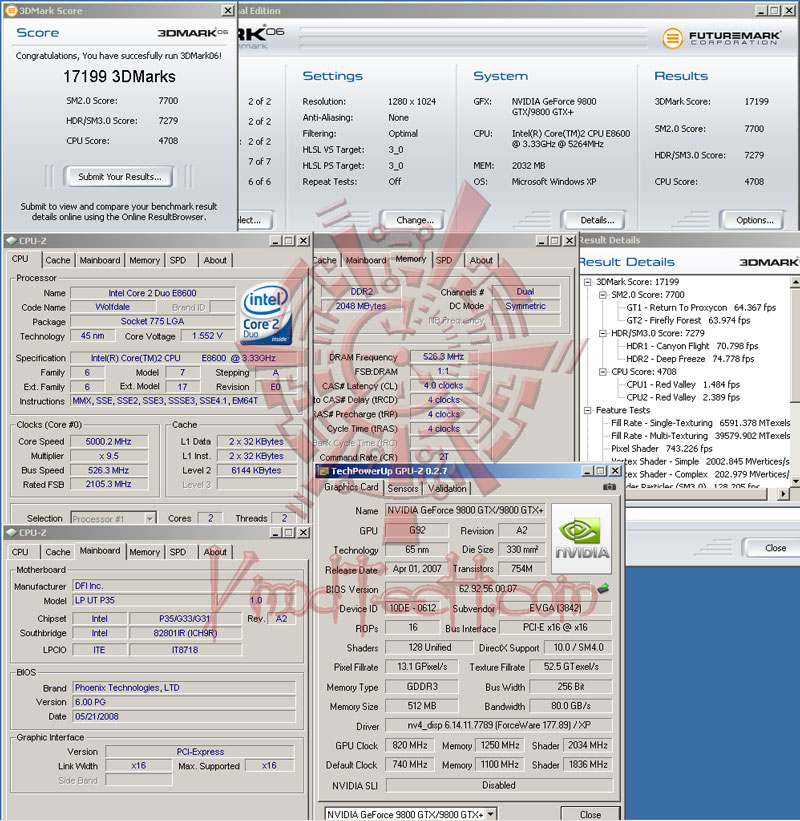Click the NVIDIA SLI Disabled field
800x821 pixels.
[498, 785]
